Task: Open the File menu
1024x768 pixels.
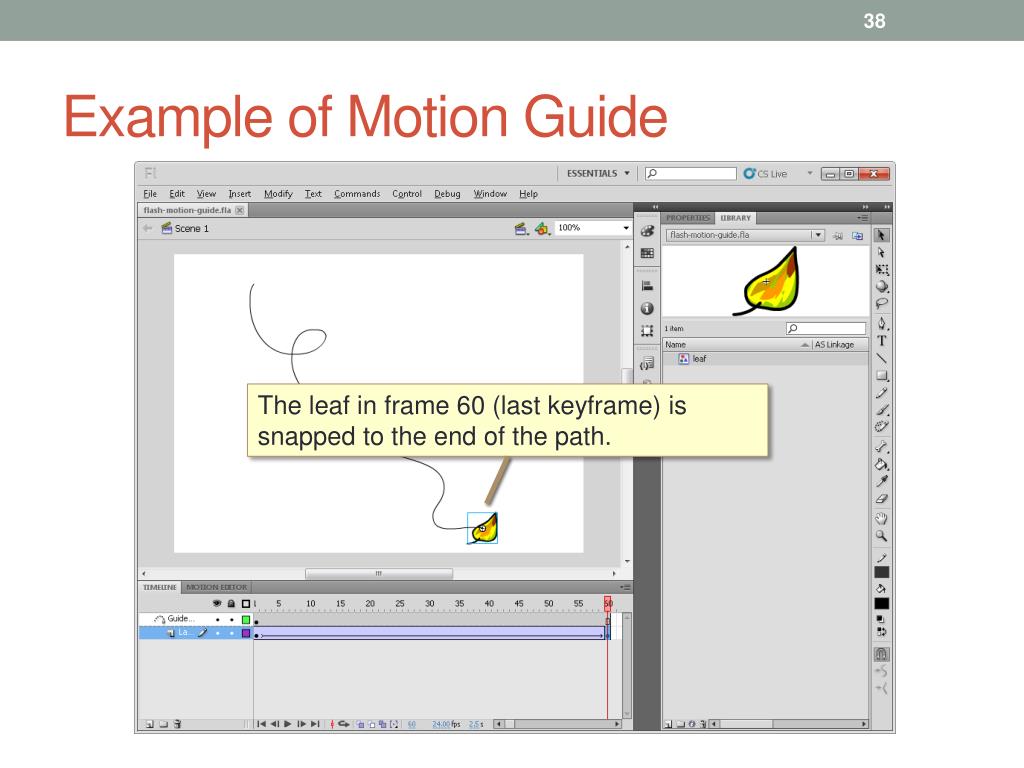Action: [150, 194]
